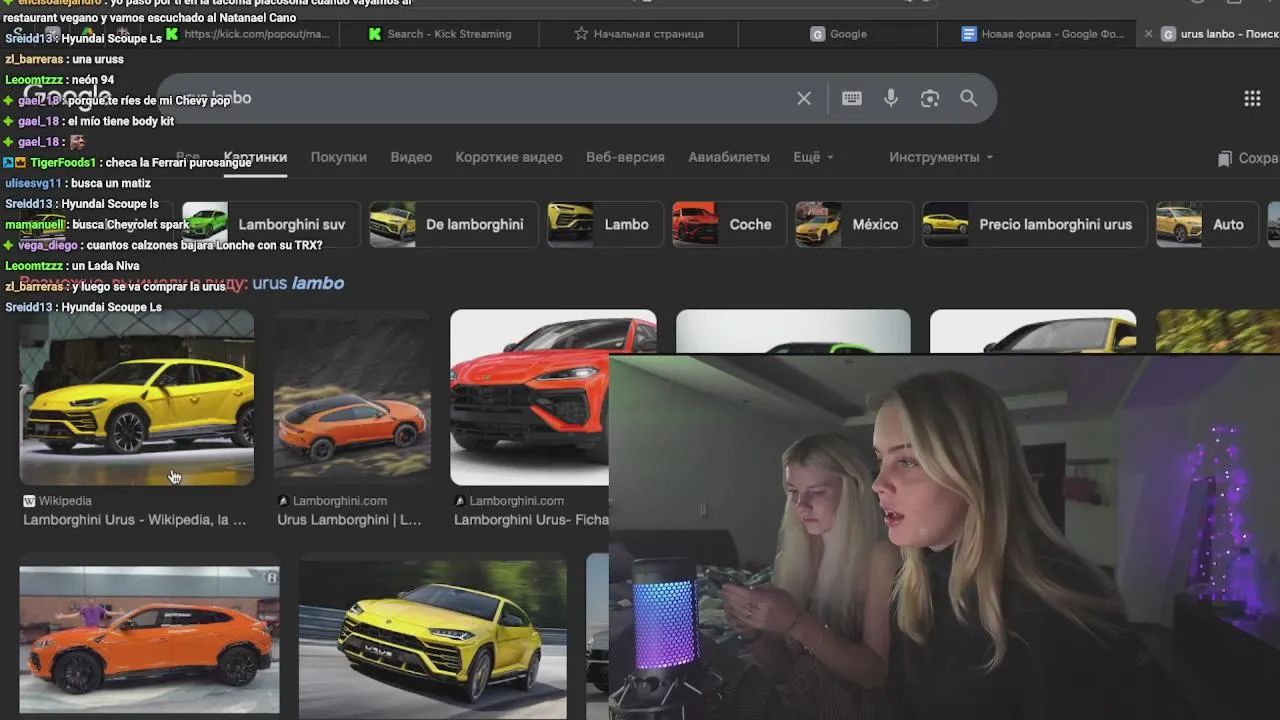Open the on-screen keyboard icon in search bar

(852, 98)
